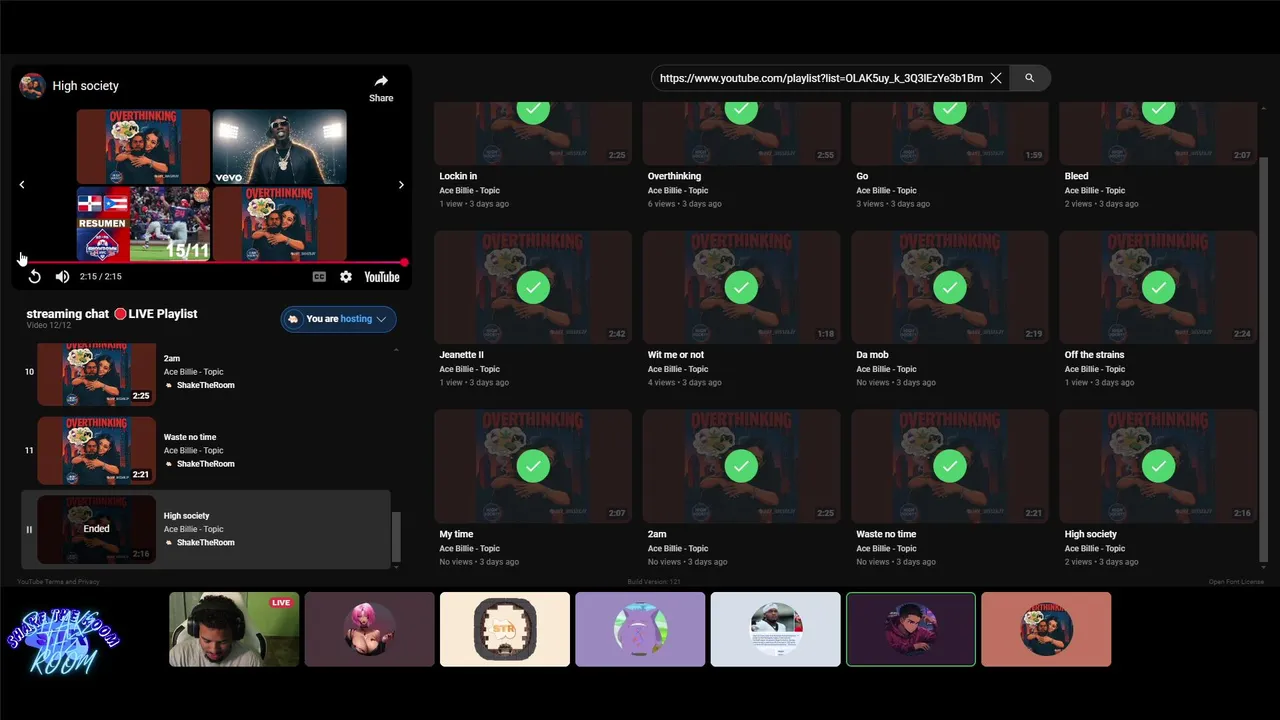Click the vevo suggested video thumbnail

[x=280, y=147]
